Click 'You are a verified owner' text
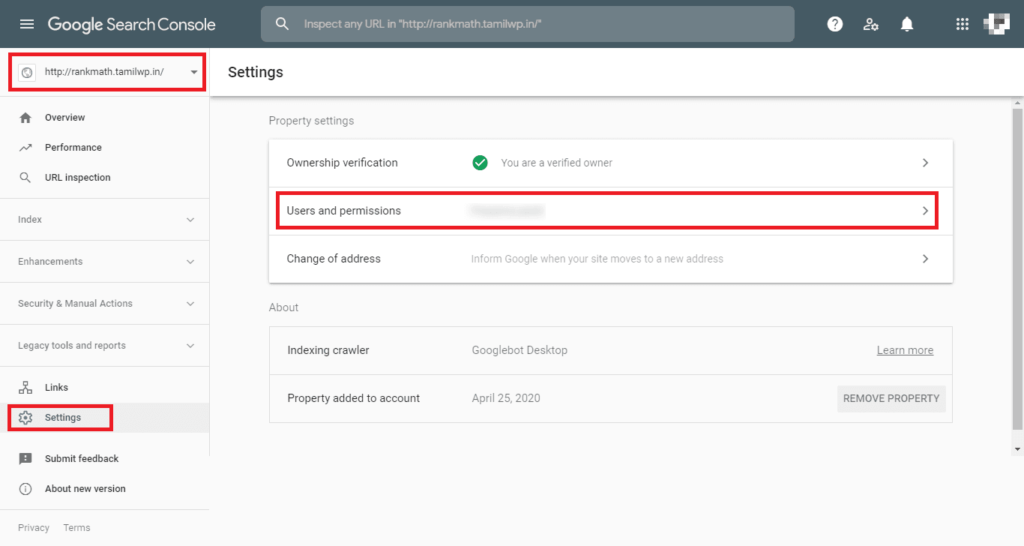 (556, 163)
